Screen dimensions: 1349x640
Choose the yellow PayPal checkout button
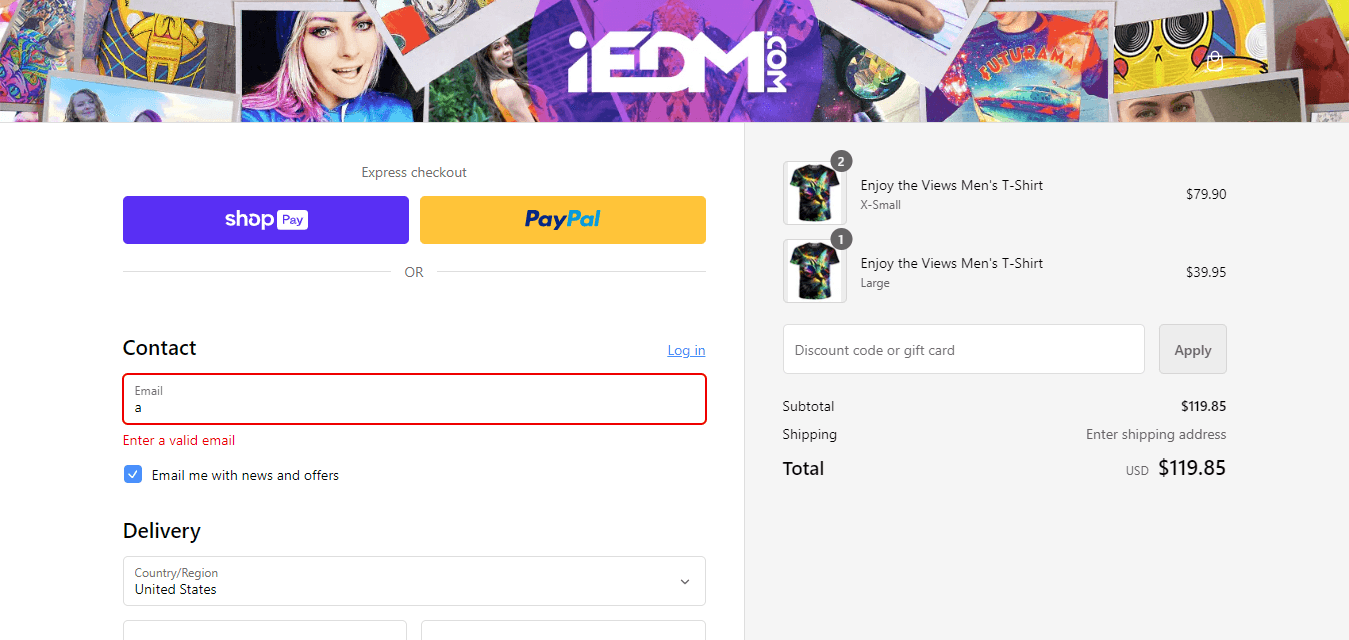click(563, 220)
